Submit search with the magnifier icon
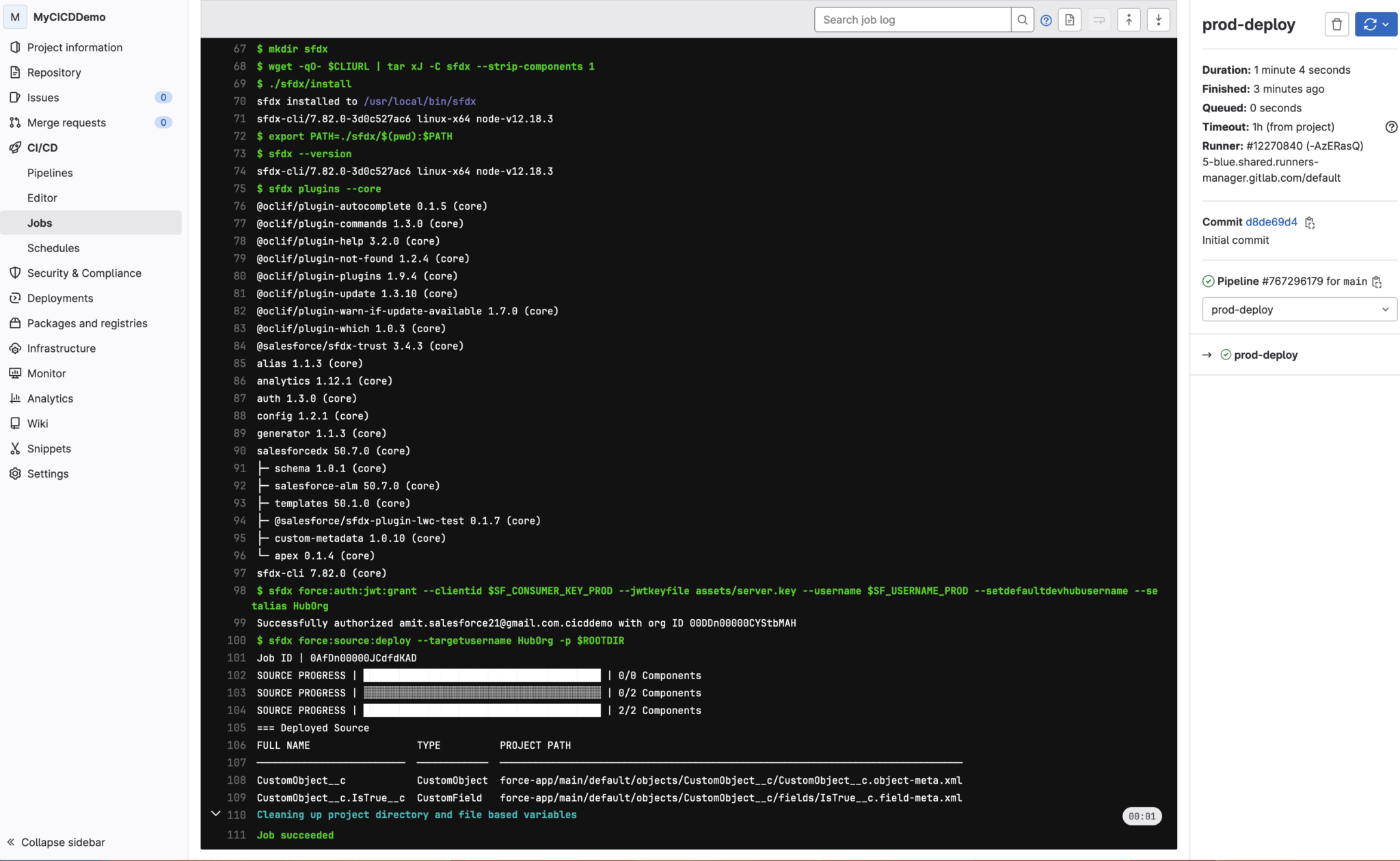Image resolution: width=1400 pixels, height=861 pixels. tap(1023, 19)
